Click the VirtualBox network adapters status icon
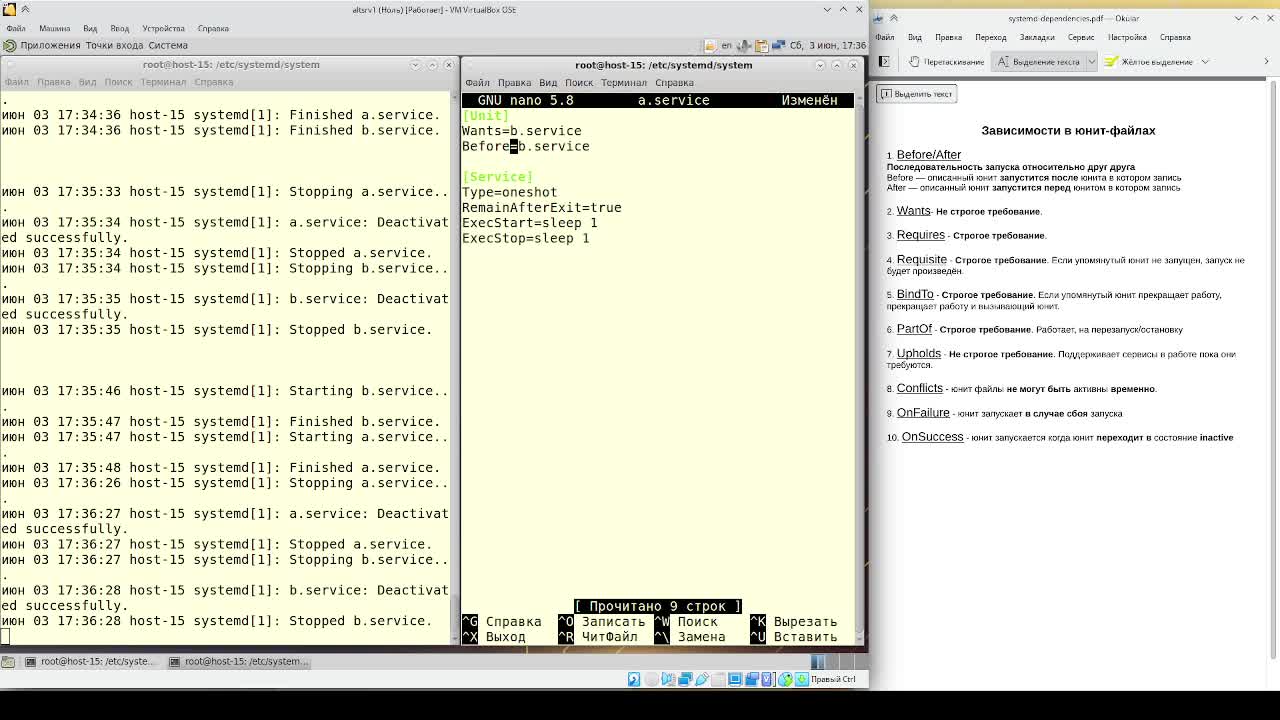Screen dimensions: 1280x720 685,679
